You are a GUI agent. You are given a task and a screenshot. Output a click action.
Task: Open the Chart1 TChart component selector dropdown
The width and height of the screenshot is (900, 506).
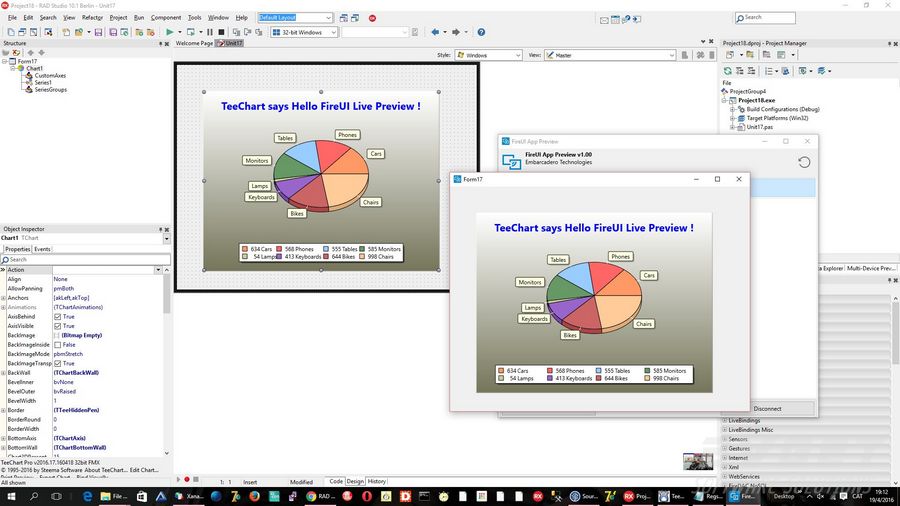[x=166, y=238]
